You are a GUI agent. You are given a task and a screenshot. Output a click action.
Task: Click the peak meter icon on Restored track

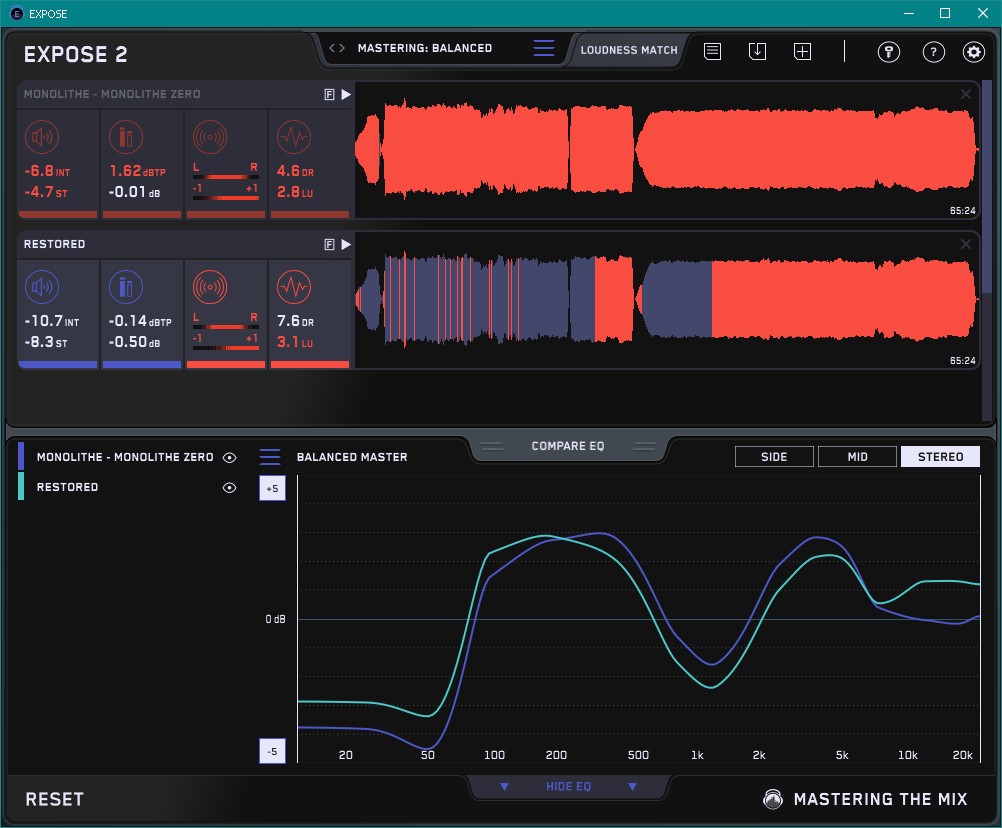tap(124, 287)
